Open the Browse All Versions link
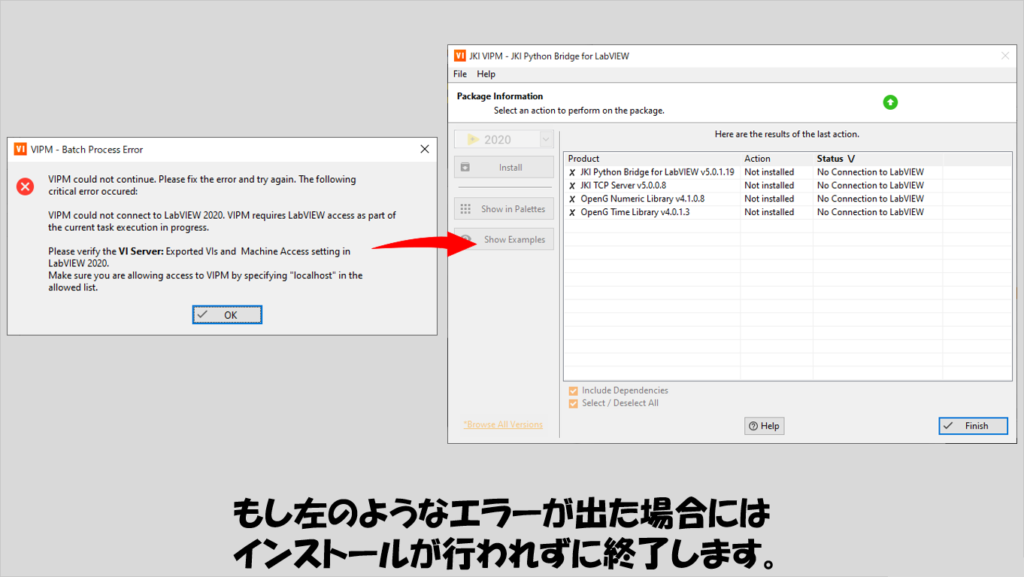1024x577 pixels. click(x=503, y=424)
